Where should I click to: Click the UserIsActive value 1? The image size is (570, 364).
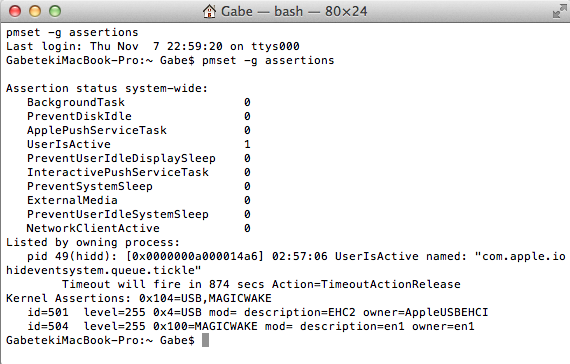coord(247,144)
